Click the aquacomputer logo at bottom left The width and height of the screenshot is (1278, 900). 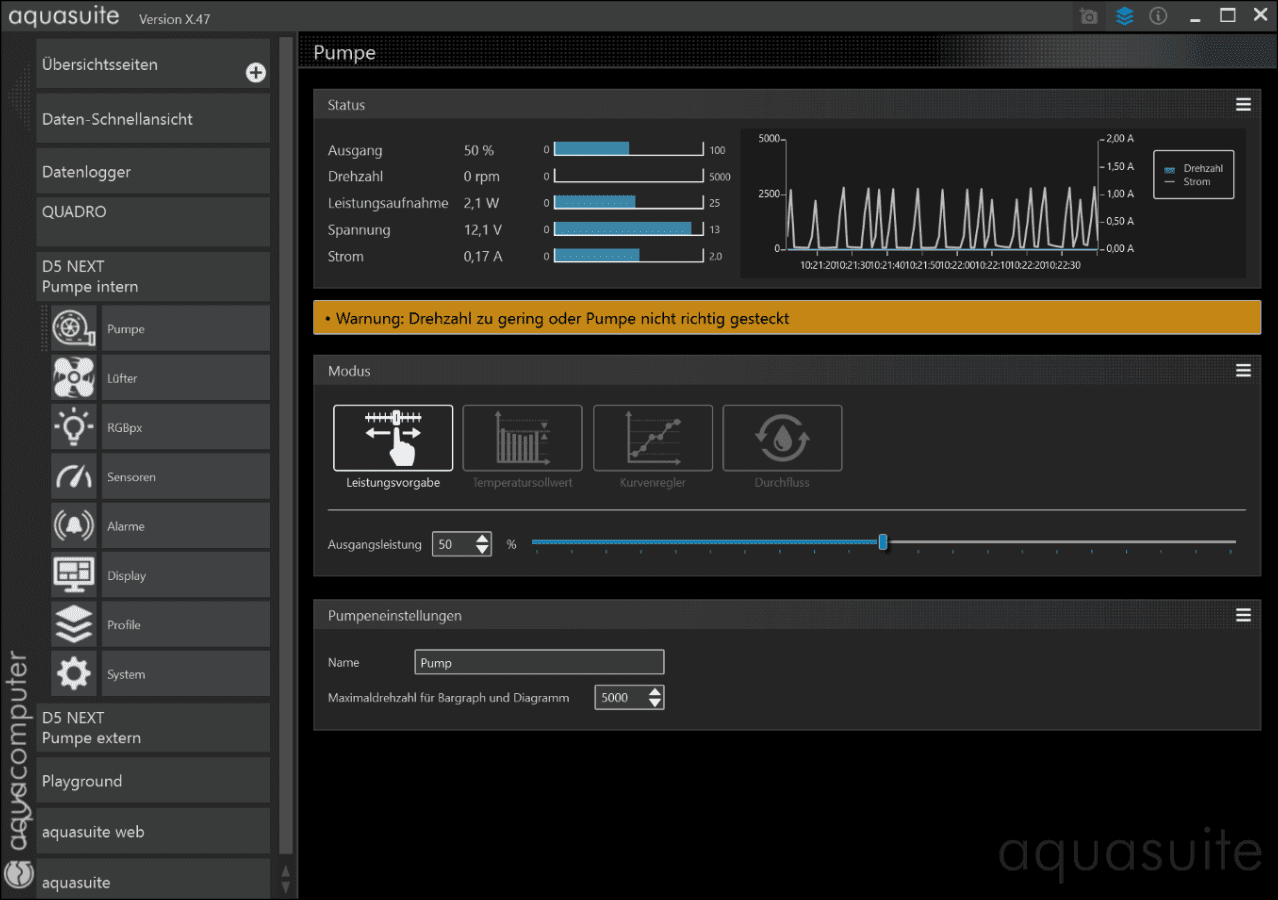coord(19,872)
